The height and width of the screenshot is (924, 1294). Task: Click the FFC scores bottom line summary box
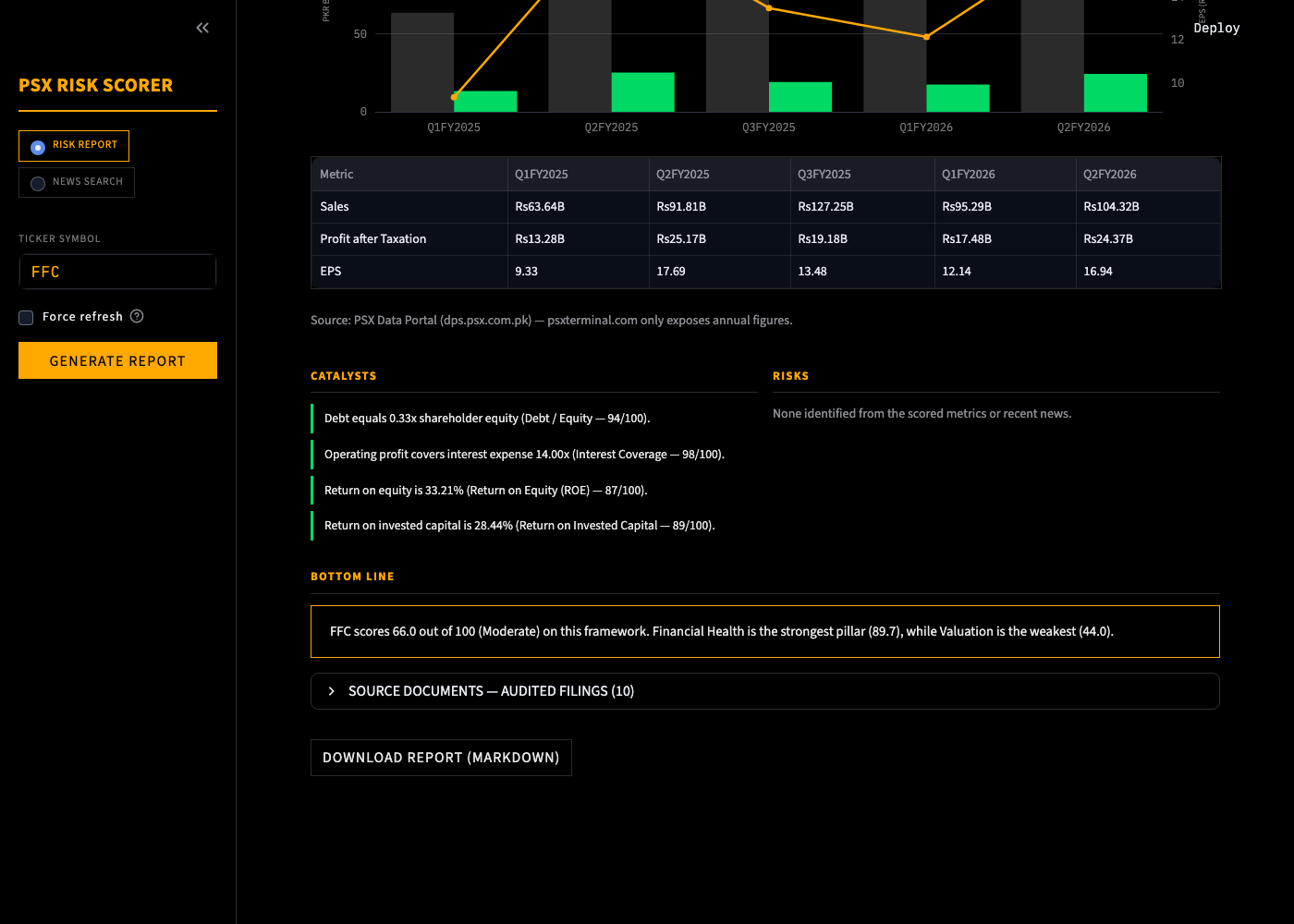click(765, 632)
